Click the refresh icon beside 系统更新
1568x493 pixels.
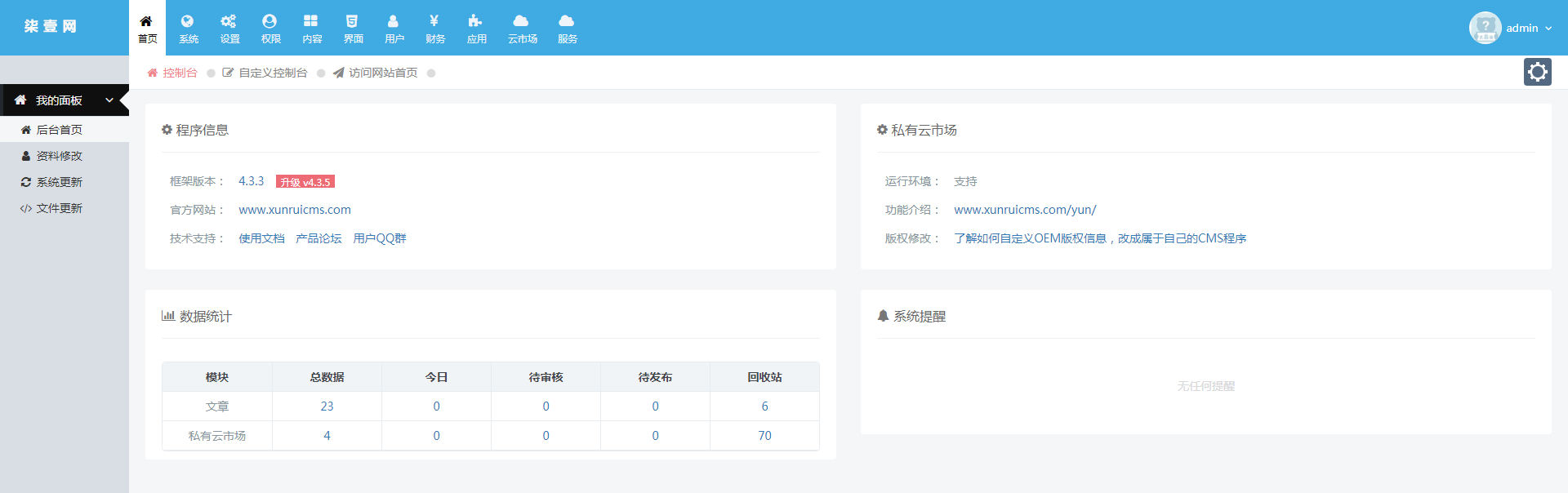(x=26, y=182)
